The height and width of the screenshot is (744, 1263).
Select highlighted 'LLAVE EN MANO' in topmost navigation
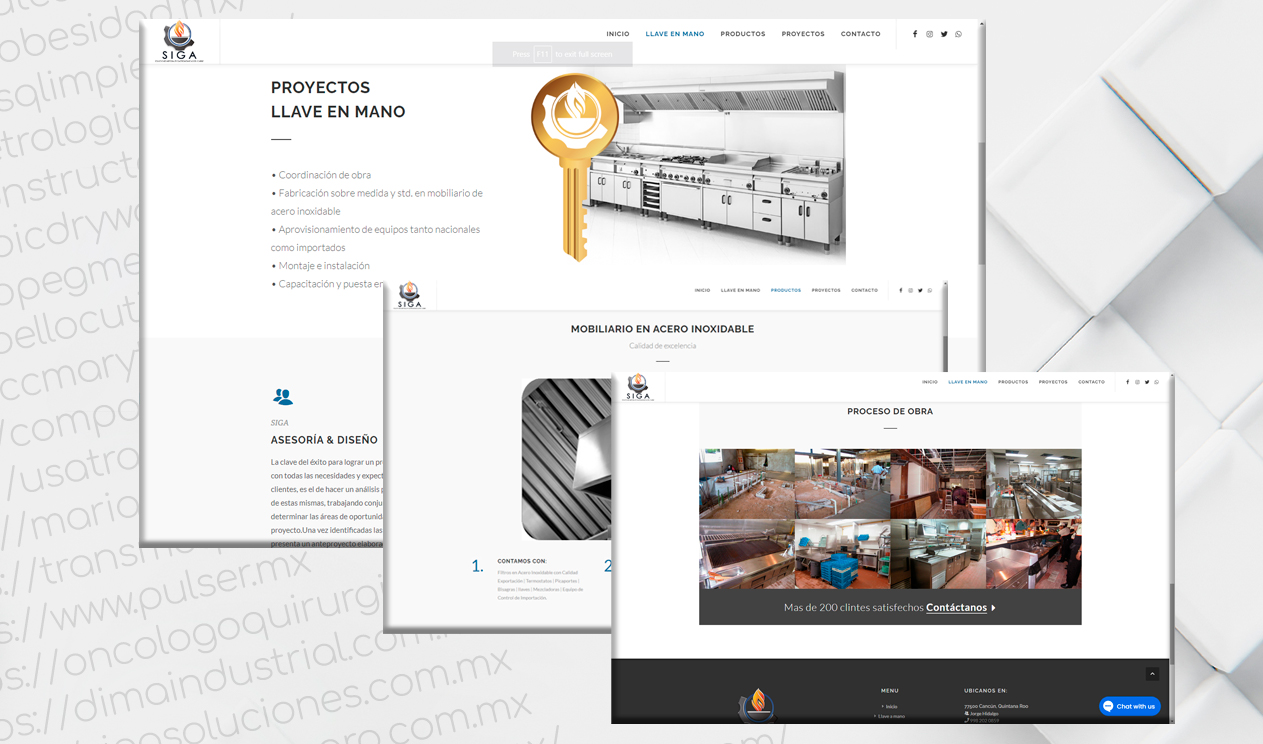click(x=675, y=34)
